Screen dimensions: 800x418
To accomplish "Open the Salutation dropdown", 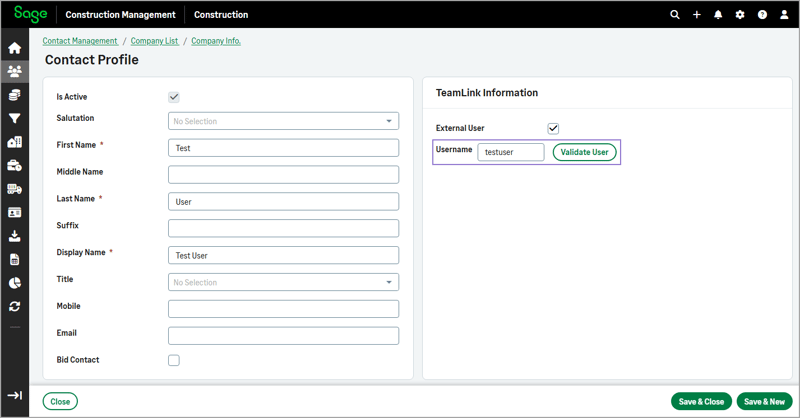I will 283,121.
